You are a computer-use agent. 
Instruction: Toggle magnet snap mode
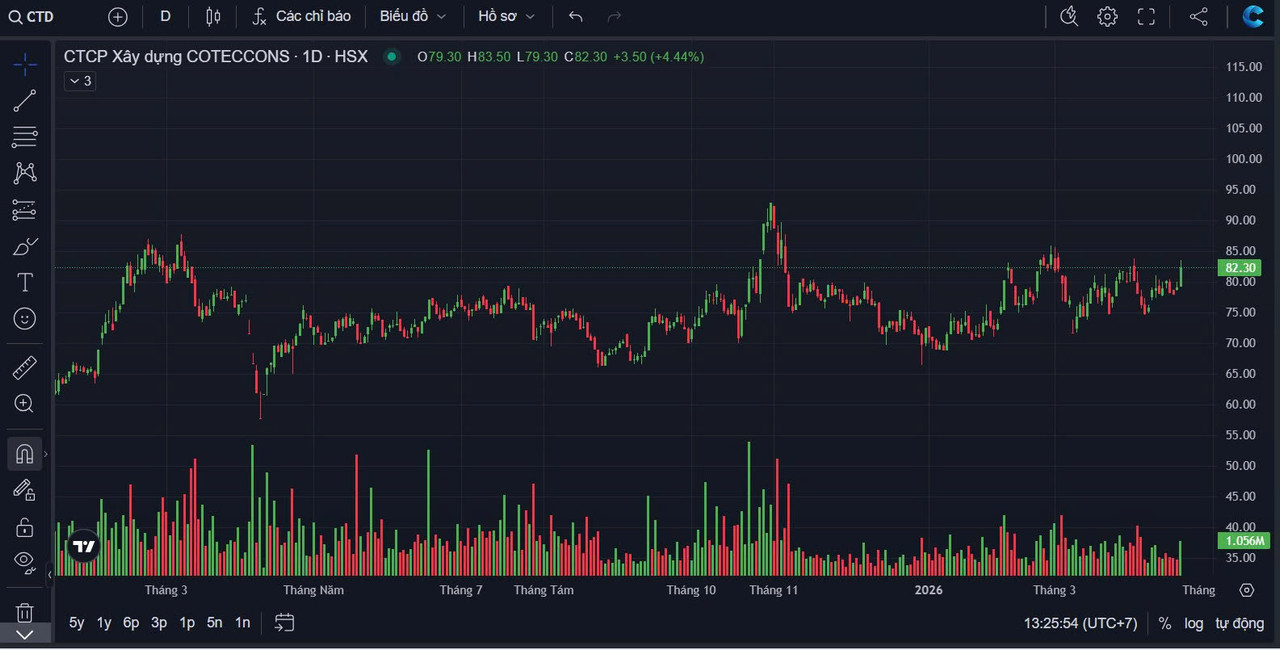25,454
